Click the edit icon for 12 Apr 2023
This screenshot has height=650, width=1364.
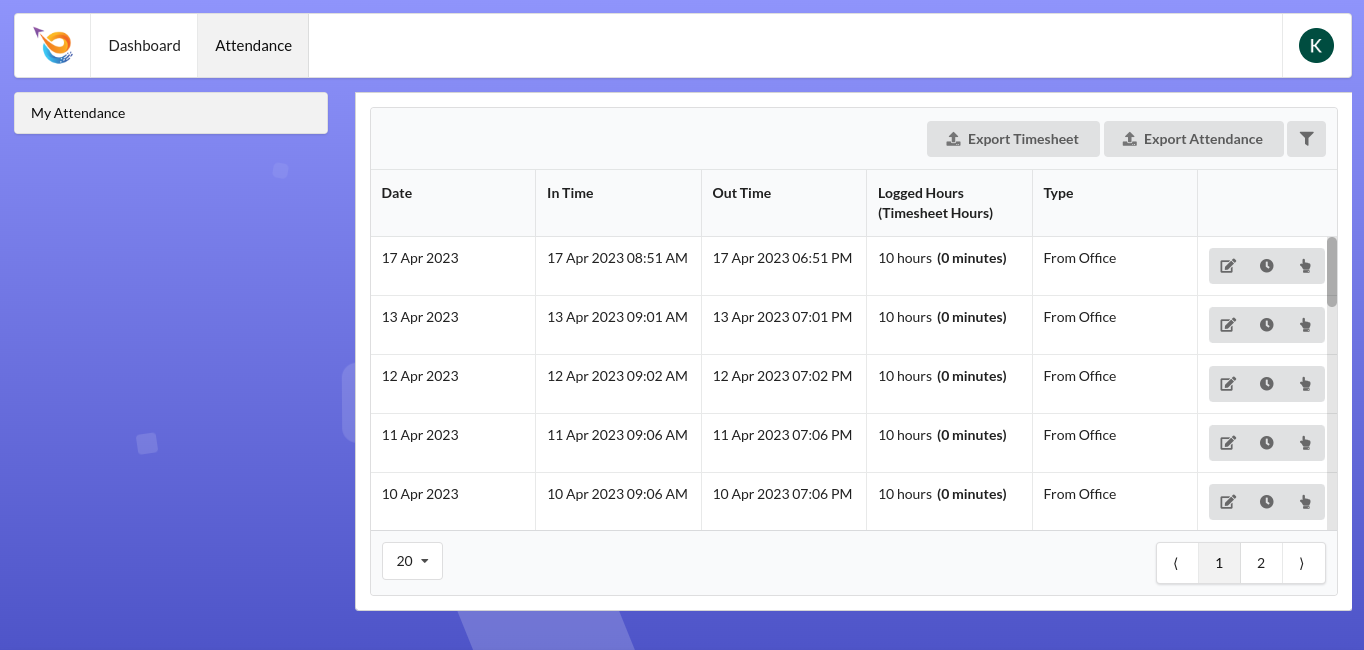point(1228,384)
